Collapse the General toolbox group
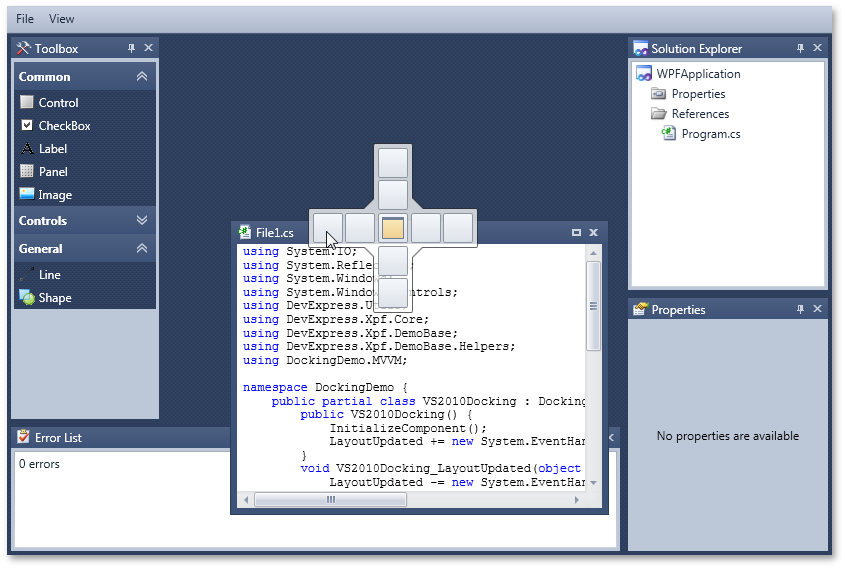845x569 pixels. pyautogui.click(x=142, y=249)
